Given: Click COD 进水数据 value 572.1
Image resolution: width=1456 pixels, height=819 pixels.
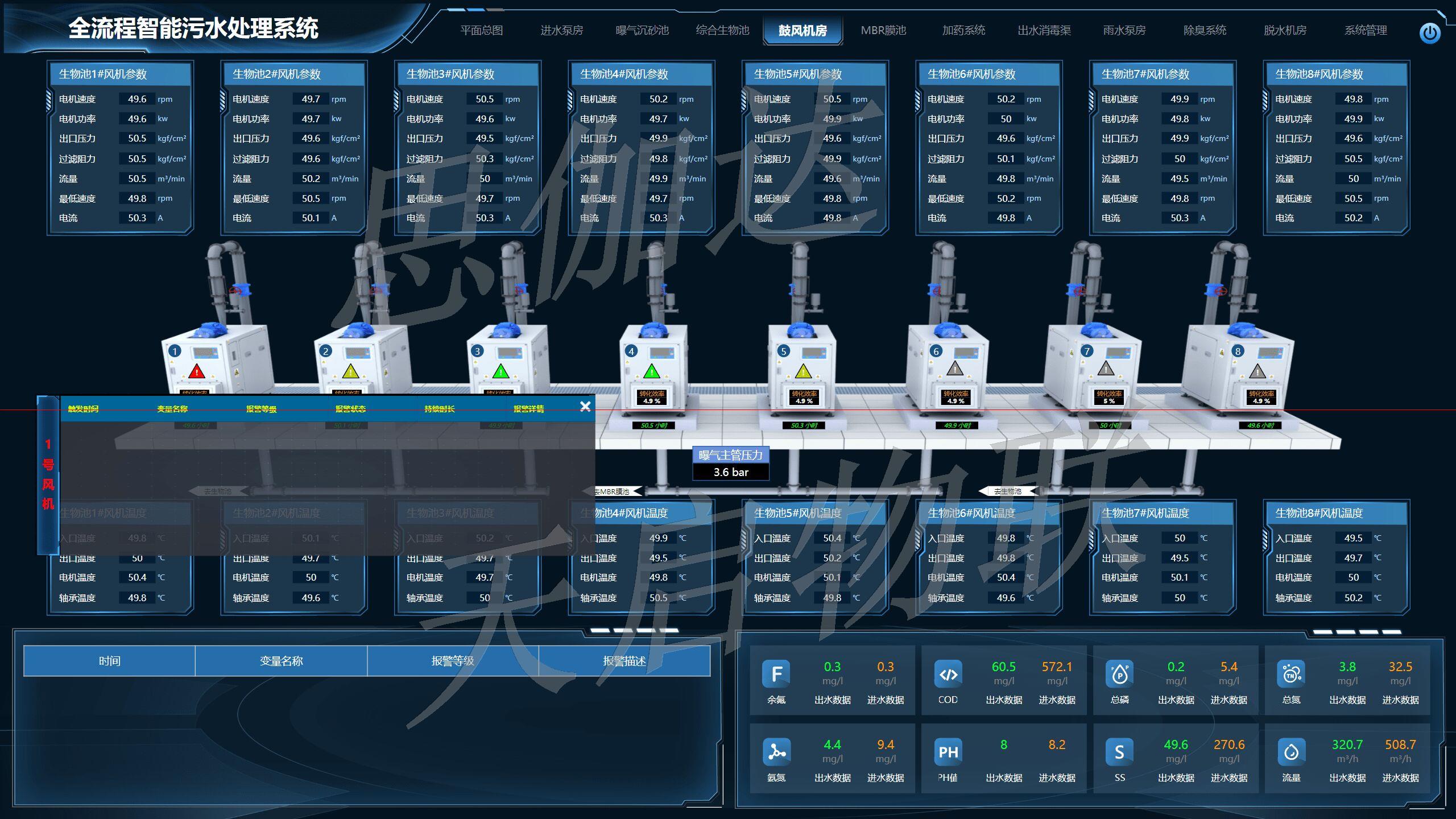Looking at the screenshot, I should (1057, 667).
